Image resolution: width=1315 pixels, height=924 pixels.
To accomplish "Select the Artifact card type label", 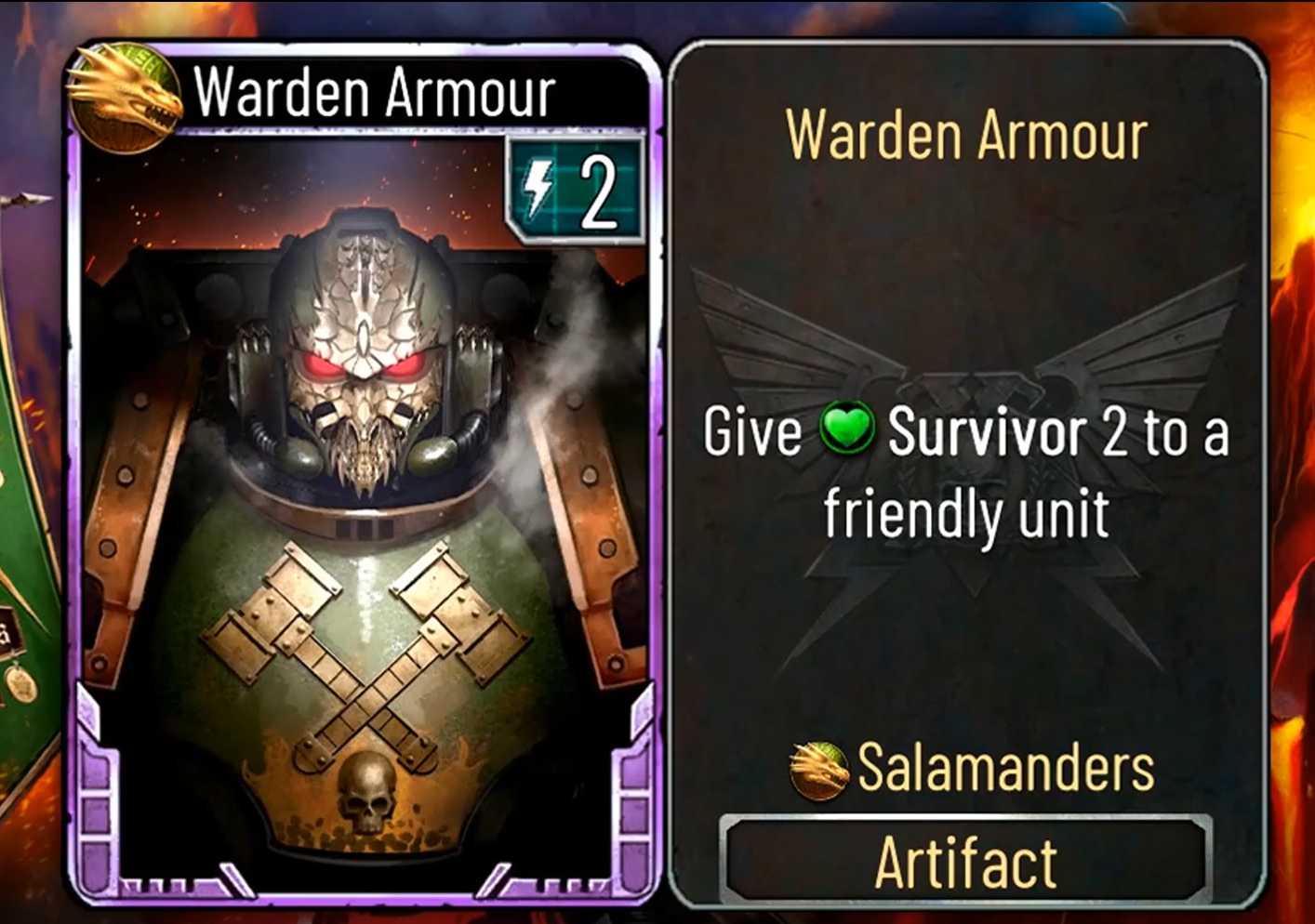I will [965, 863].
